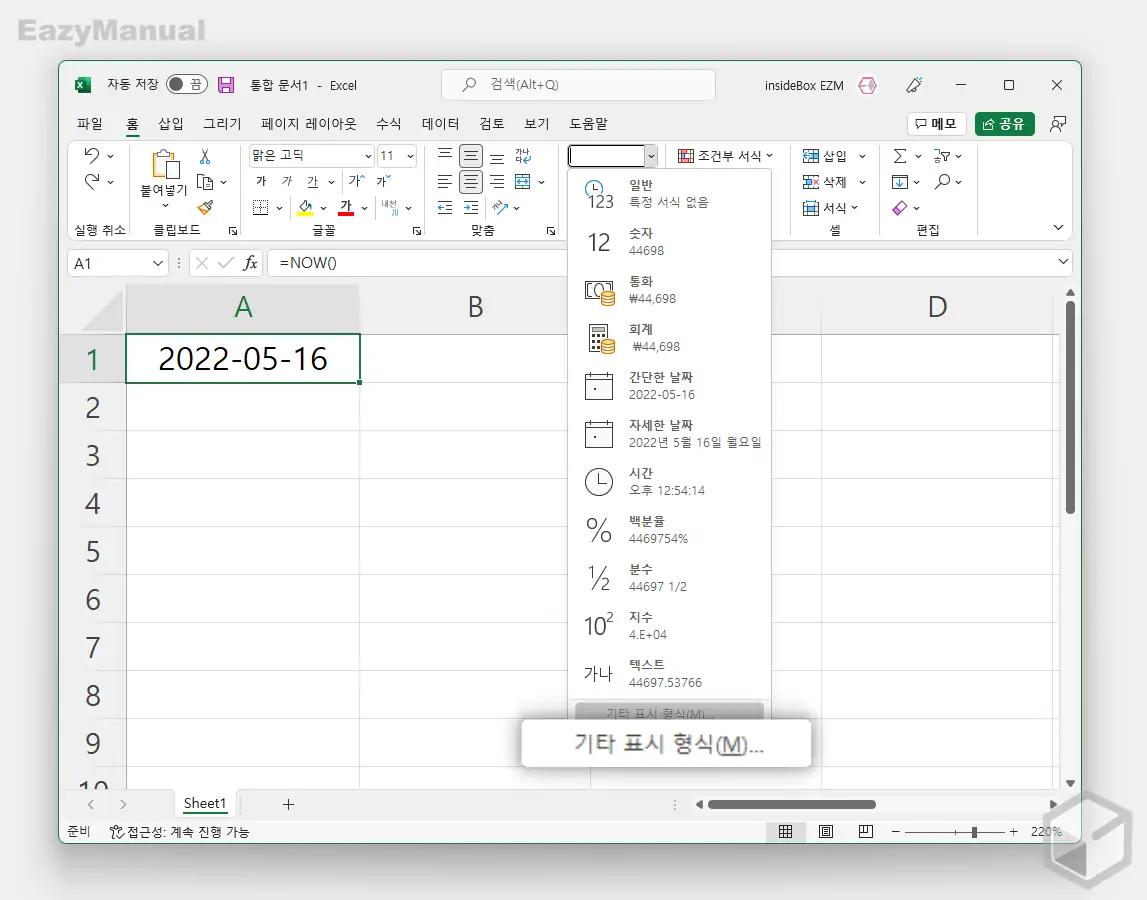Click the red font color icon
Image resolution: width=1147 pixels, height=900 pixels.
pos(346,208)
